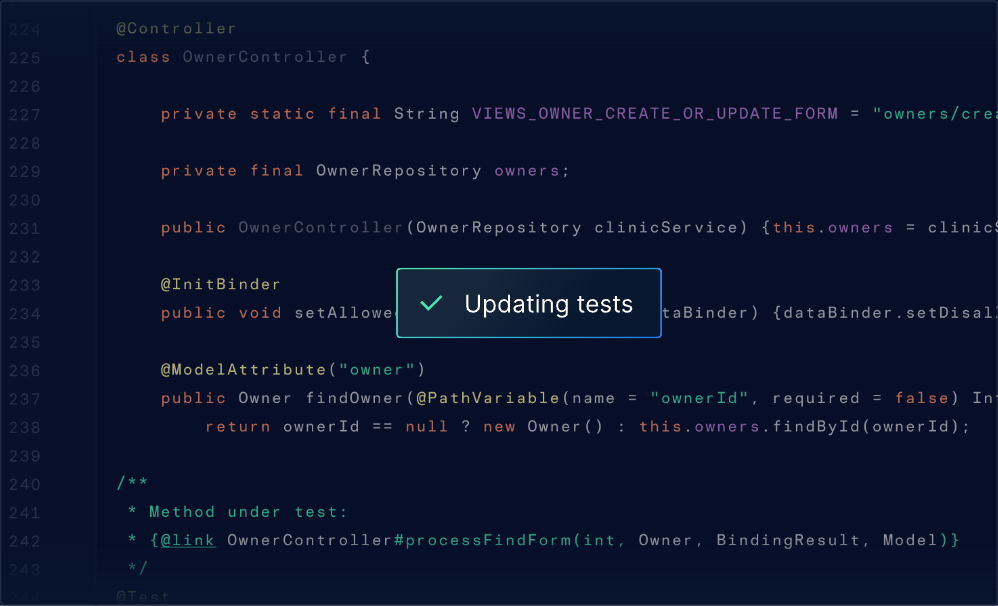Click the OwnerRepository type on line 229
The width and height of the screenshot is (998, 606).
pyautogui.click(x=398, y=171)
